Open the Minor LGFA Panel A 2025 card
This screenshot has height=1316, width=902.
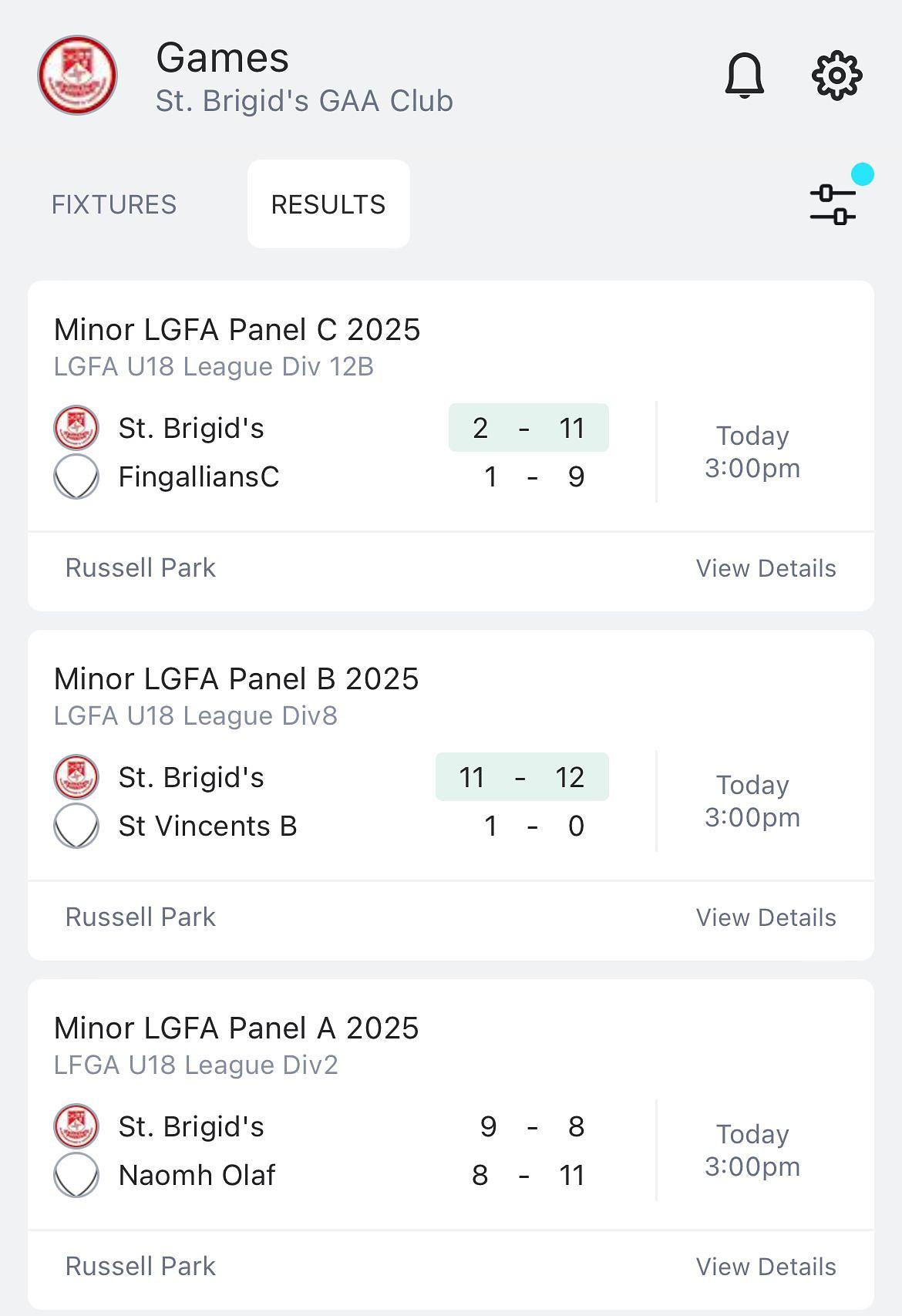pyautogui.click(x=451, y=1144)
